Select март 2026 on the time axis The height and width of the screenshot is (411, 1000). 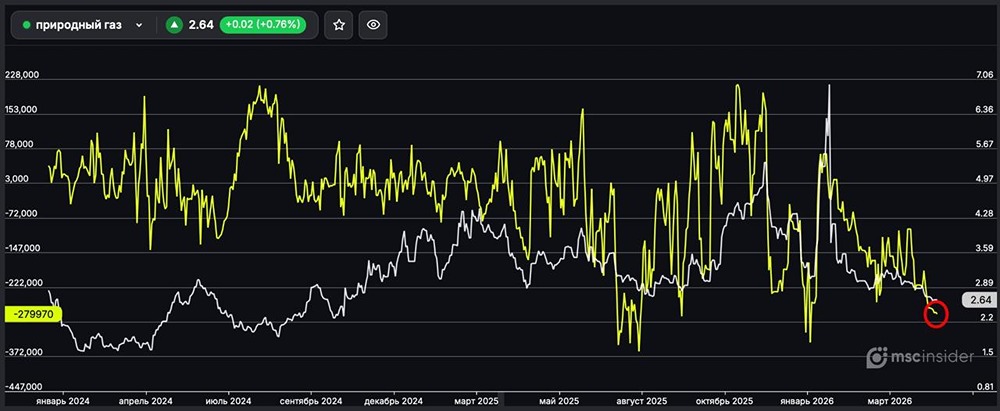(x=890, y=400)
